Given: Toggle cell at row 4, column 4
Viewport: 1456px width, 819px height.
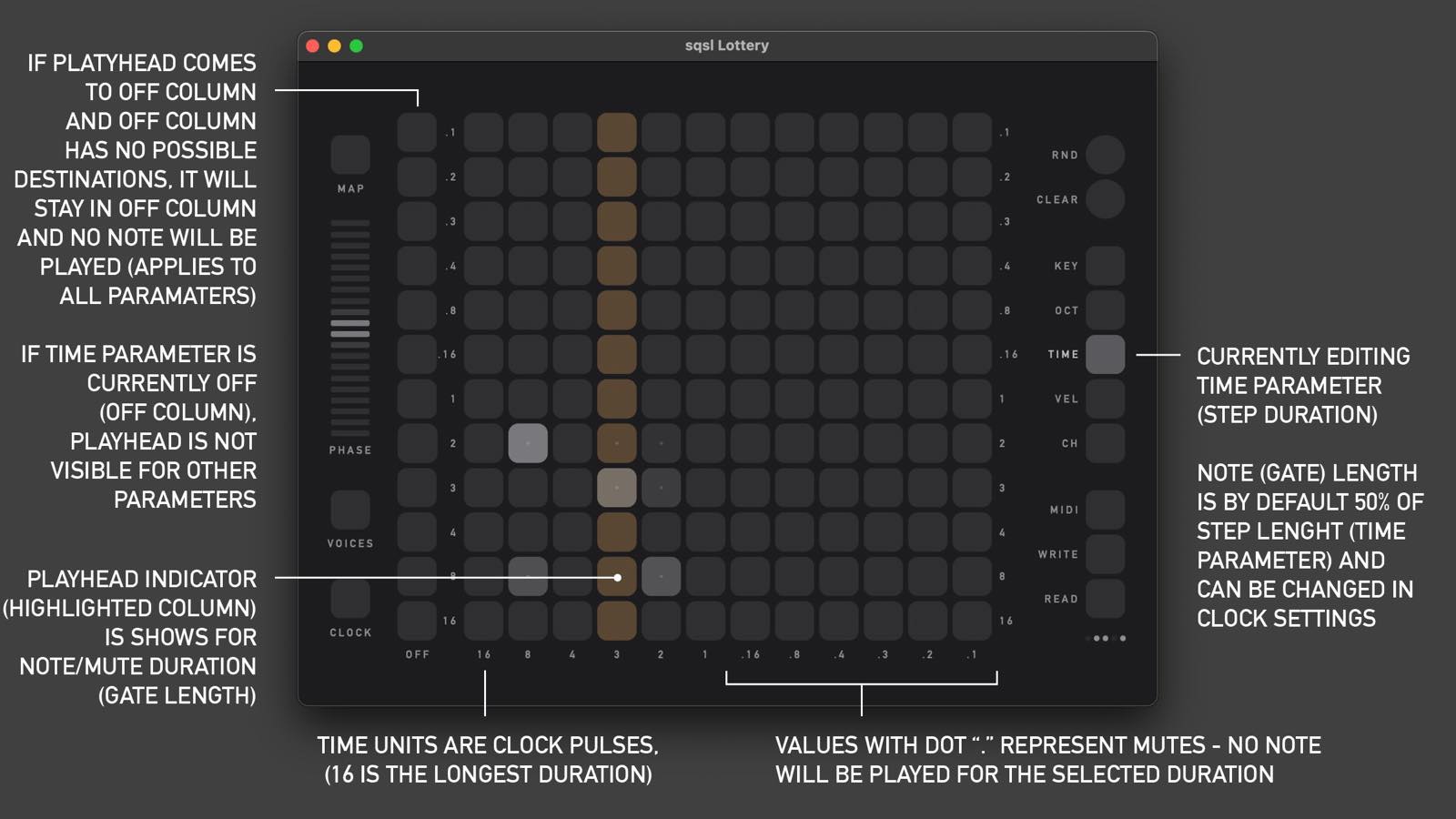Looking at the screenshot, I should [x=572, y=532].
